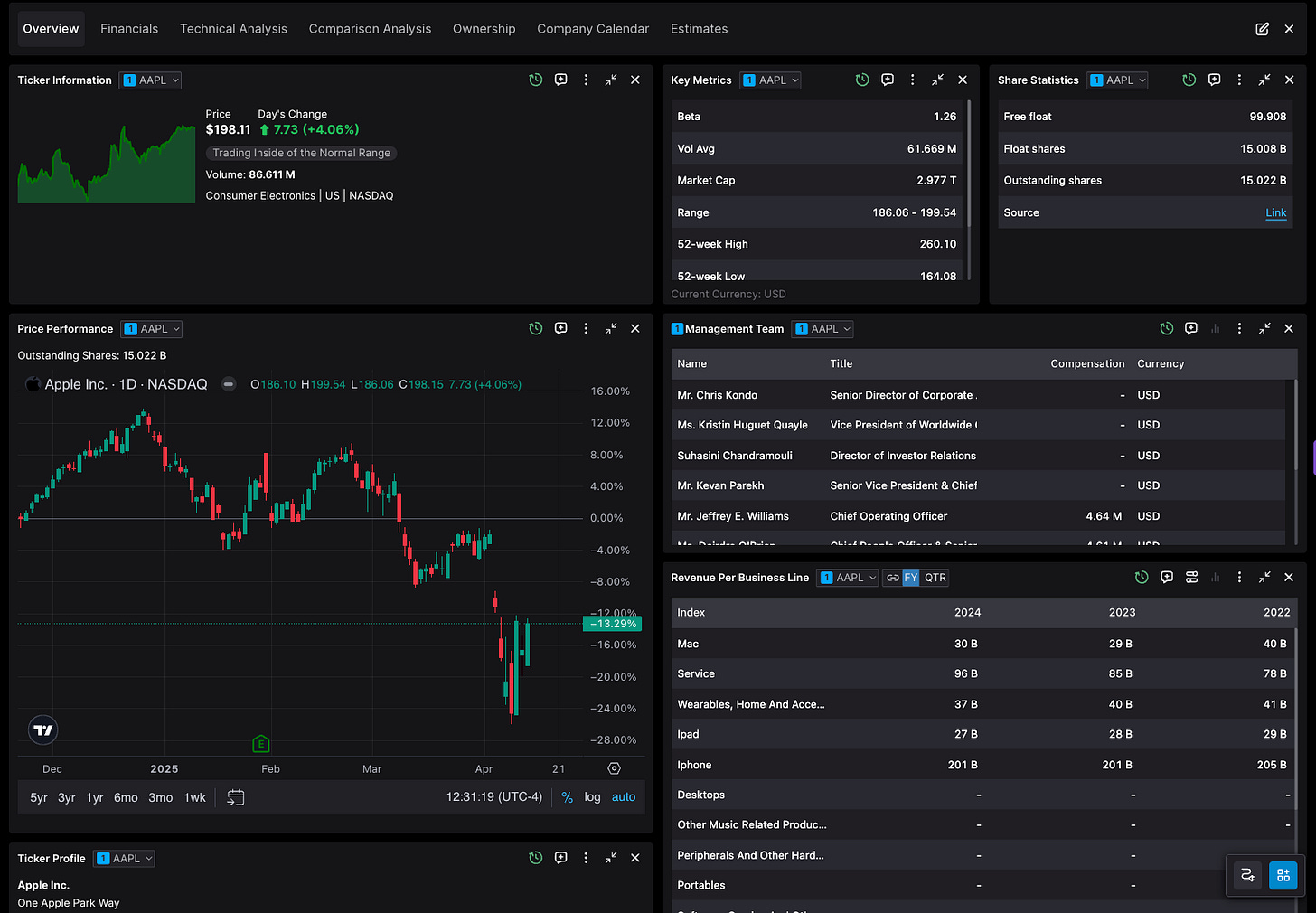Set chart range to 1yr

point(95,797)
